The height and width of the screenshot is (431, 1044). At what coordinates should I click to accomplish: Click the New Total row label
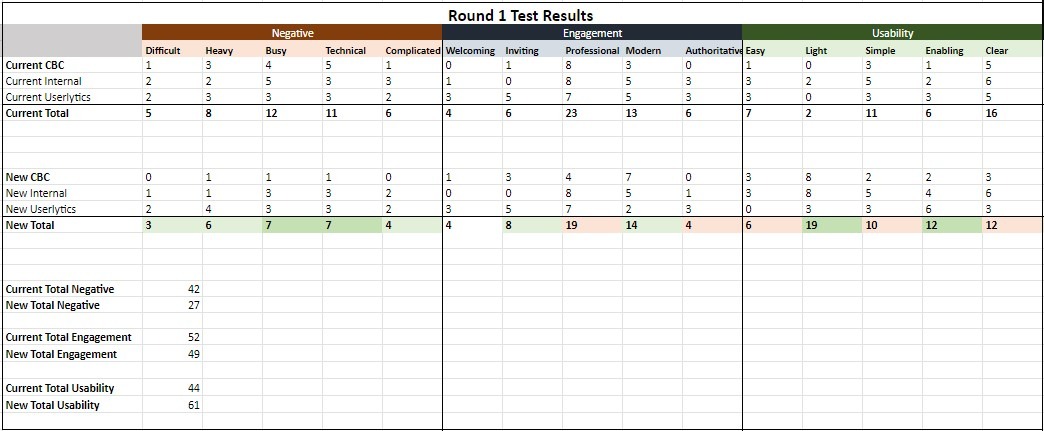pos(30,226)
